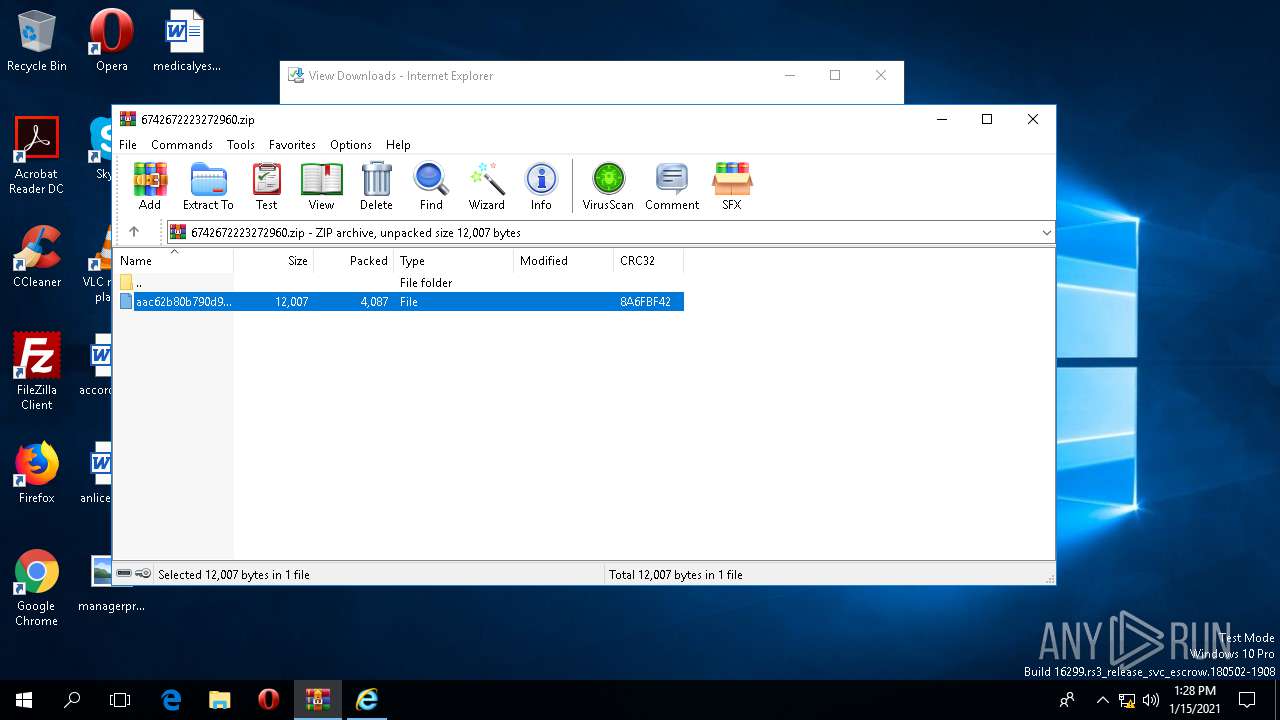1280x720 pixels.
Task: Sort by CRC32 column header
Action: click(x=649, y=260)
